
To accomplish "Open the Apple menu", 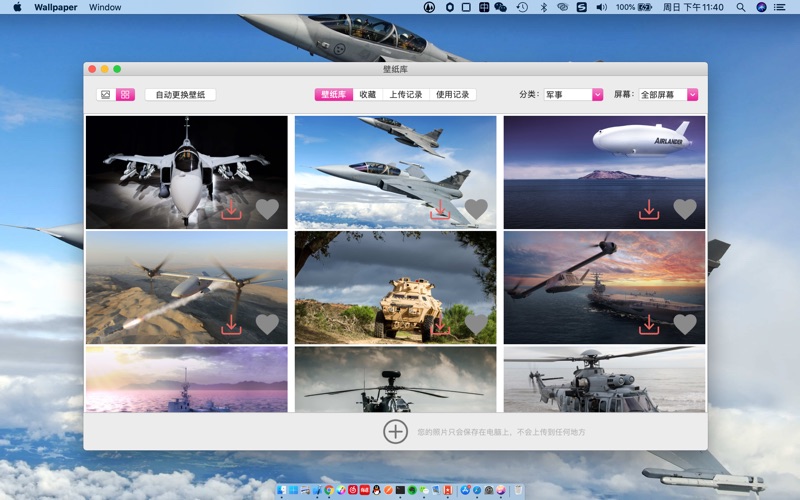I will point(17,7).
